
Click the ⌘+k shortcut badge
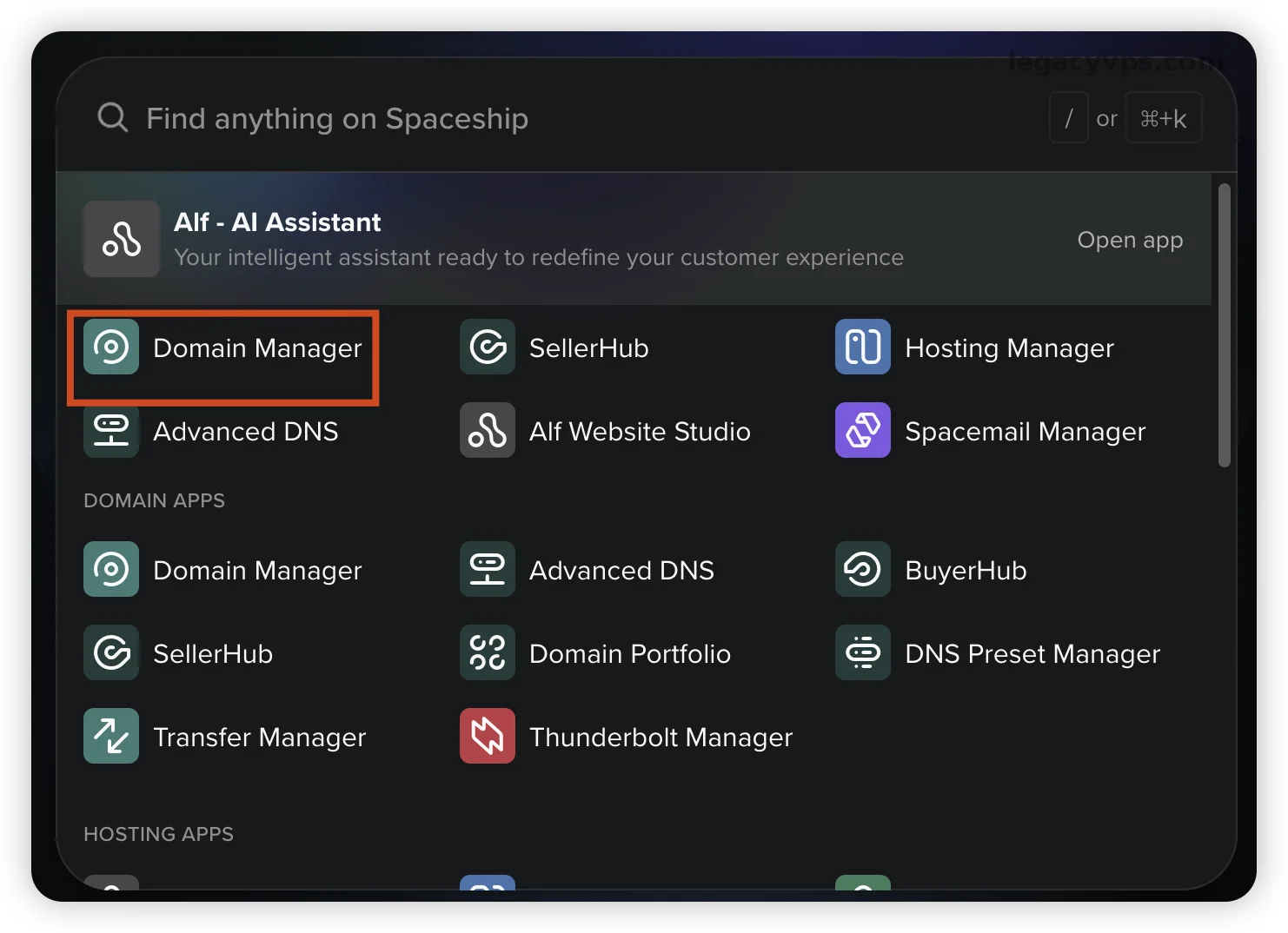(1163, 118)
